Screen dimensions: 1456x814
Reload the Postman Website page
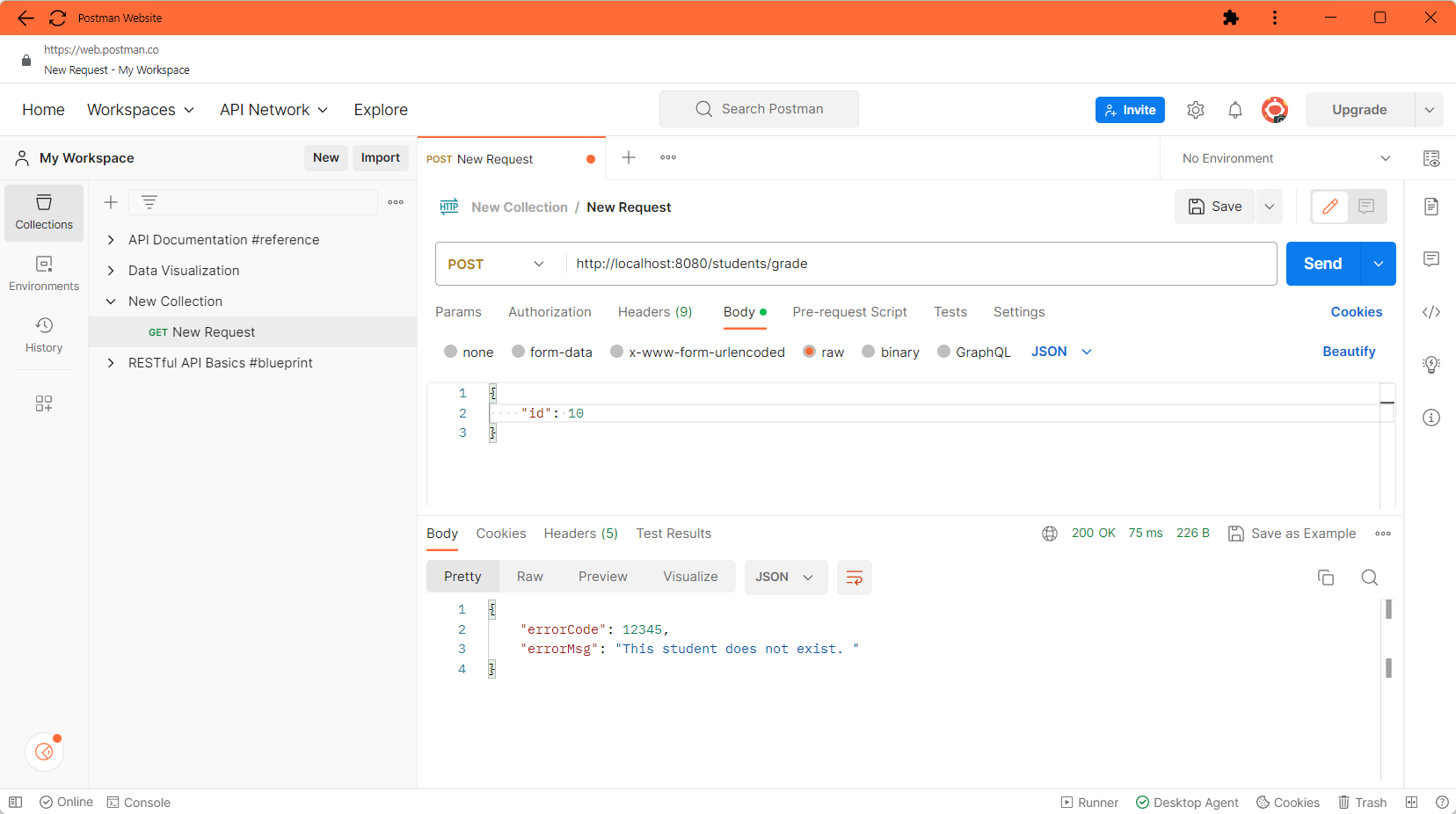[58, 18]
